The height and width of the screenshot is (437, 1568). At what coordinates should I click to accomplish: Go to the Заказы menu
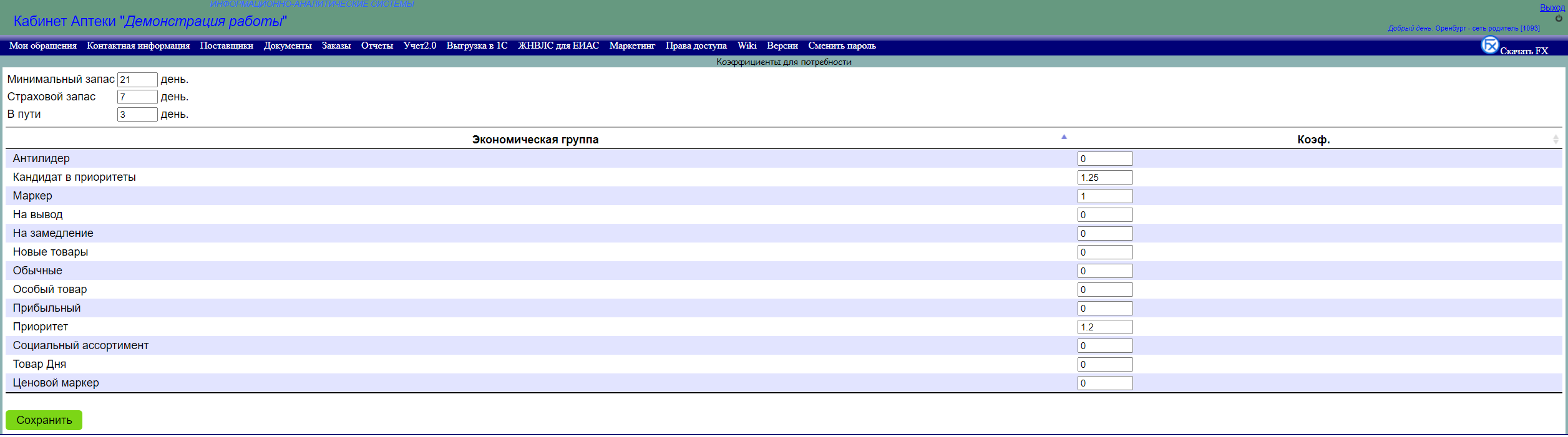click(x=336, y=46)
